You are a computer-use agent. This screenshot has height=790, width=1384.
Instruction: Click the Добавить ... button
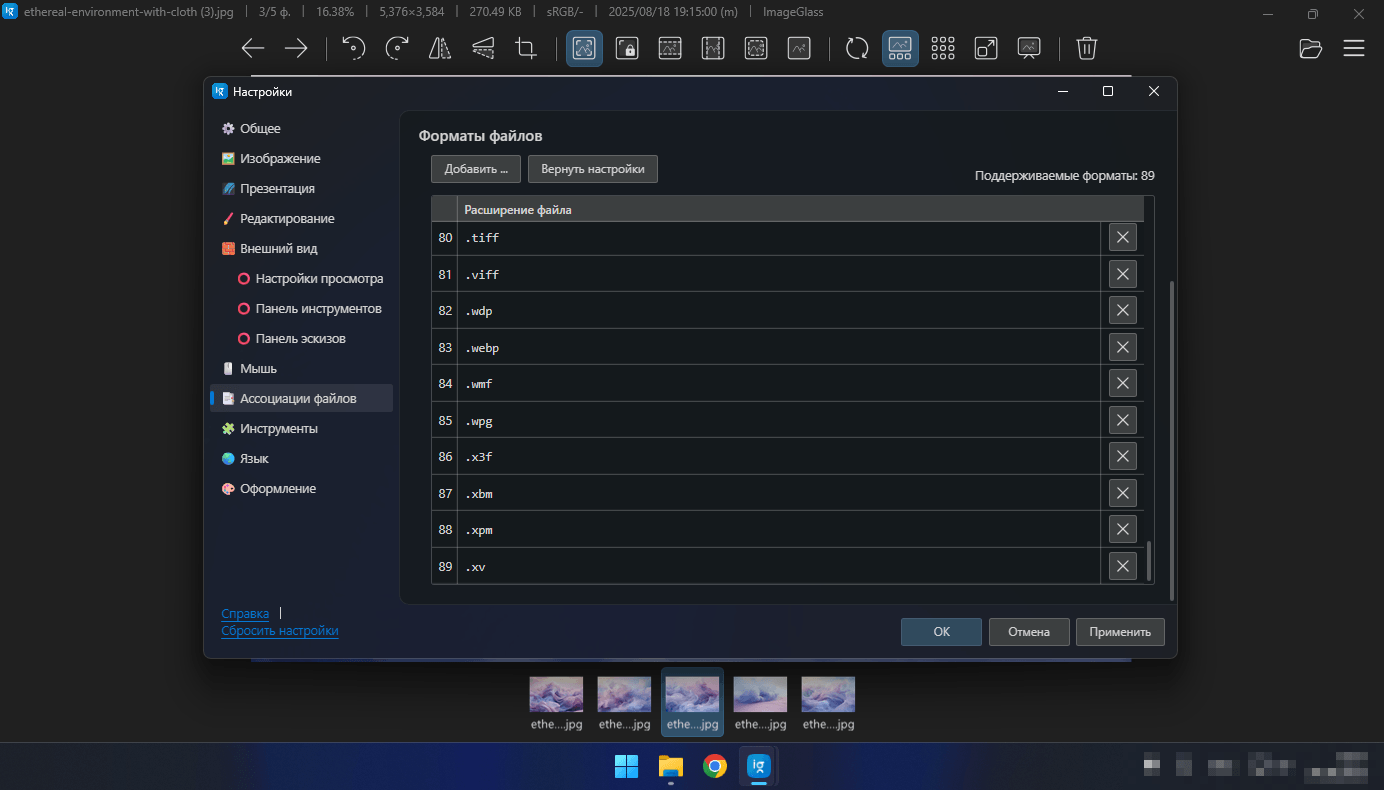tap(476, 169)
